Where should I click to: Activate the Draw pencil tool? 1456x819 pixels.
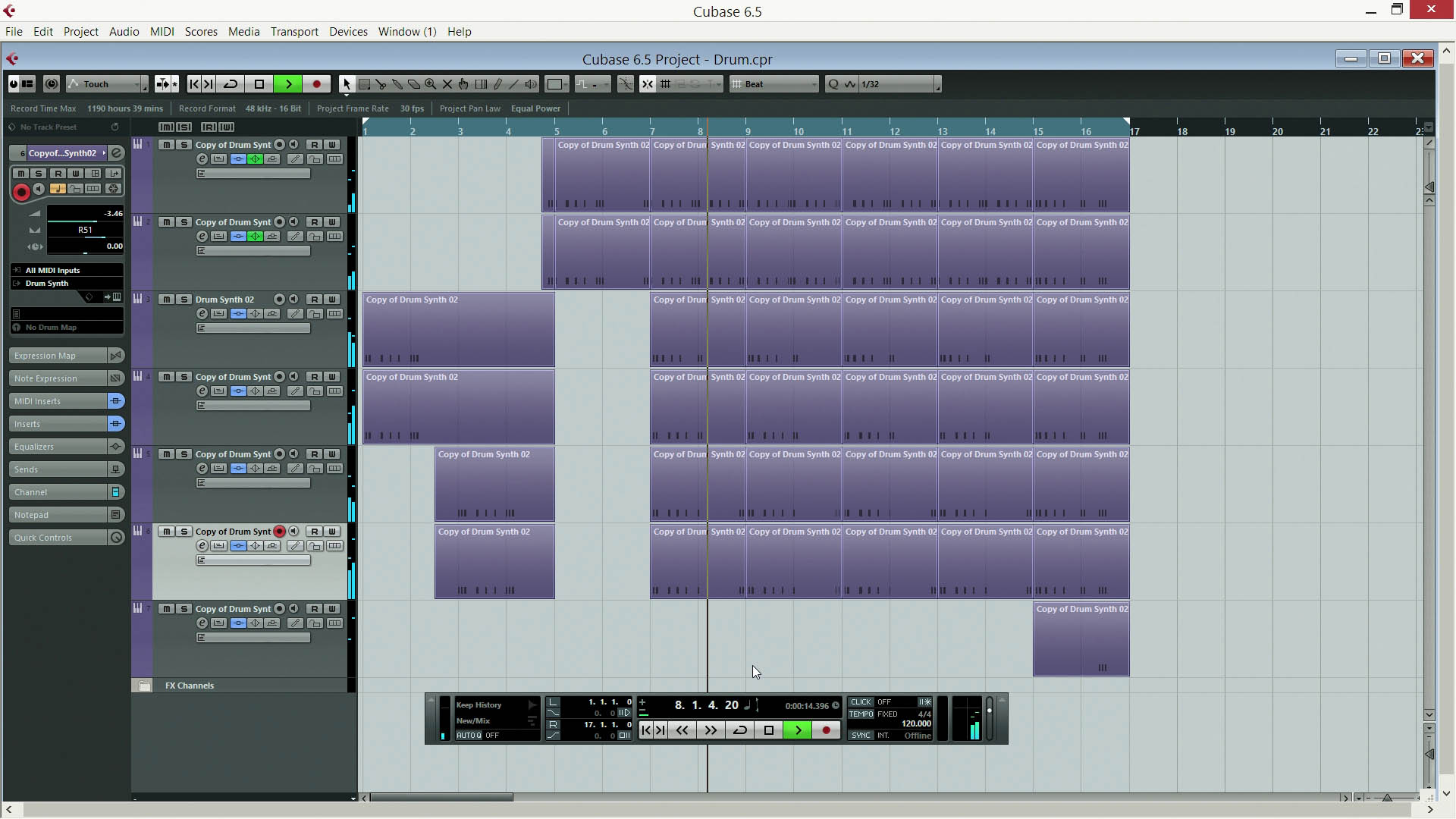click(497, 84)
